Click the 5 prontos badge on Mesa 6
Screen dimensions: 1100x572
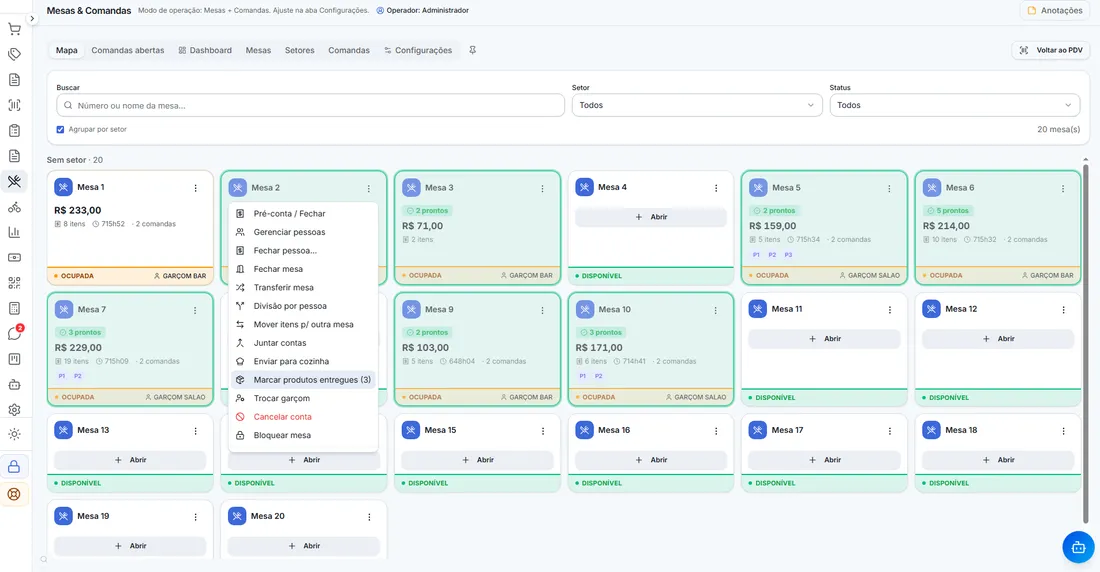(948, 211)
